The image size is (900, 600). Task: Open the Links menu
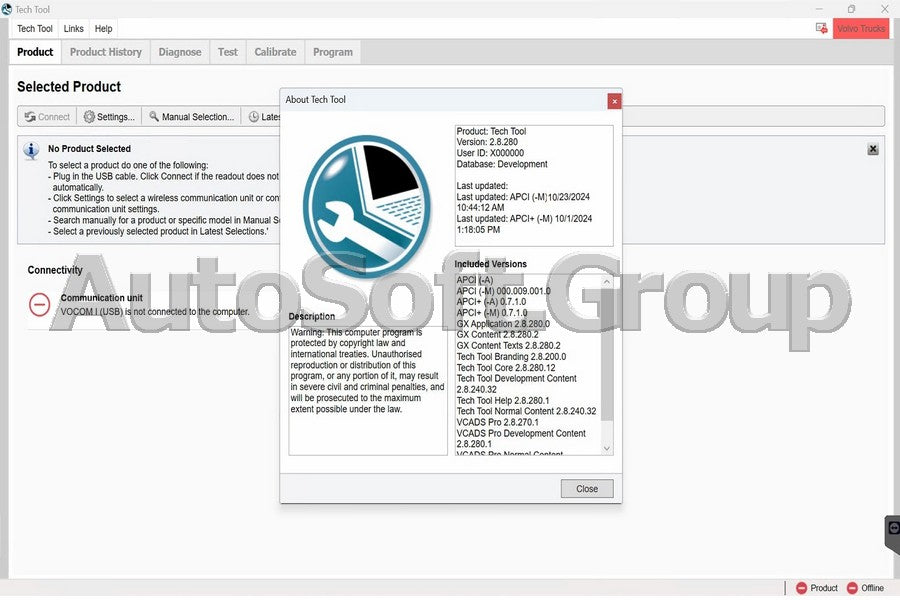(73, 28)
